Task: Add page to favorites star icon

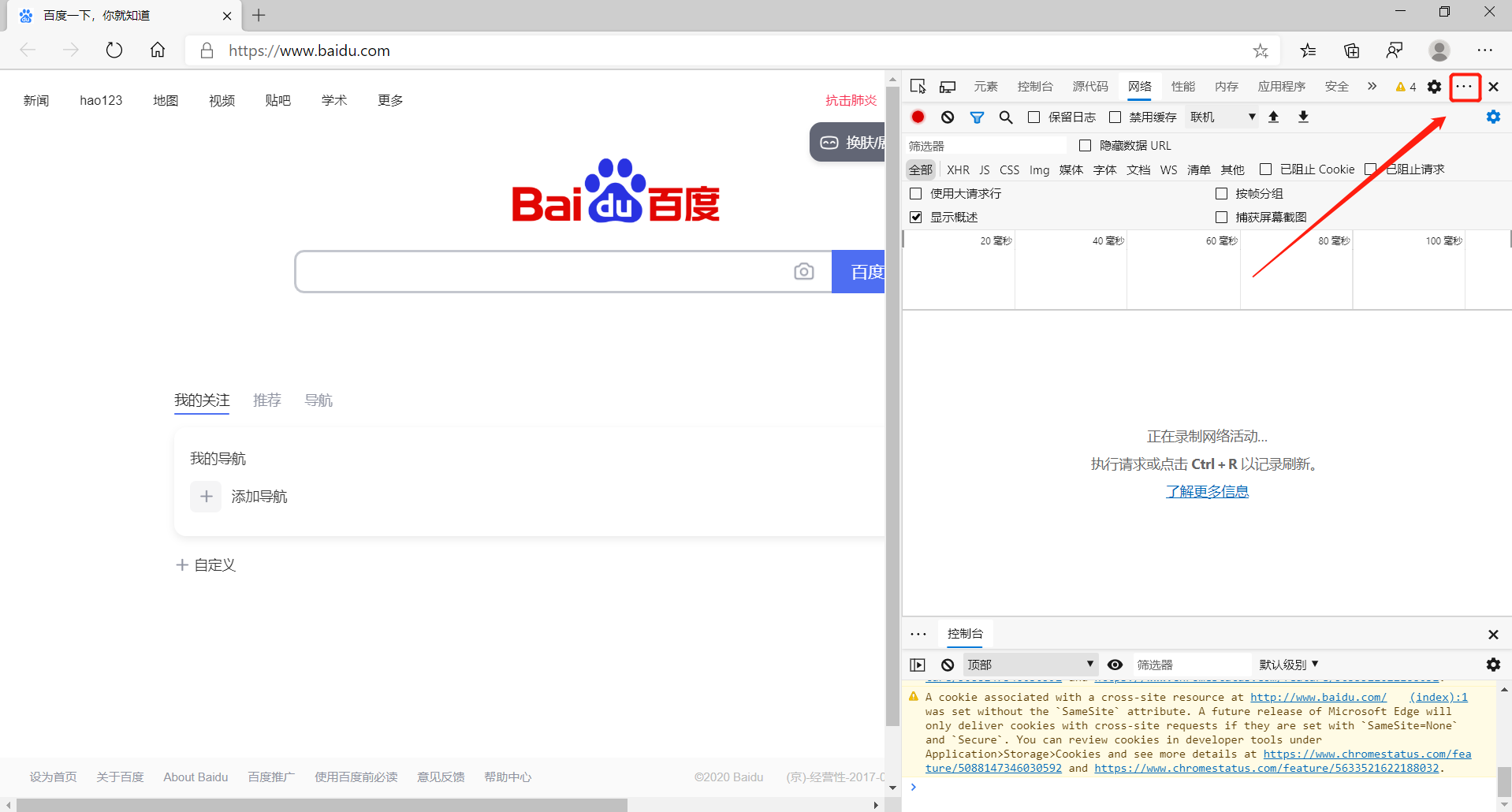Action: click(1261, 50)
